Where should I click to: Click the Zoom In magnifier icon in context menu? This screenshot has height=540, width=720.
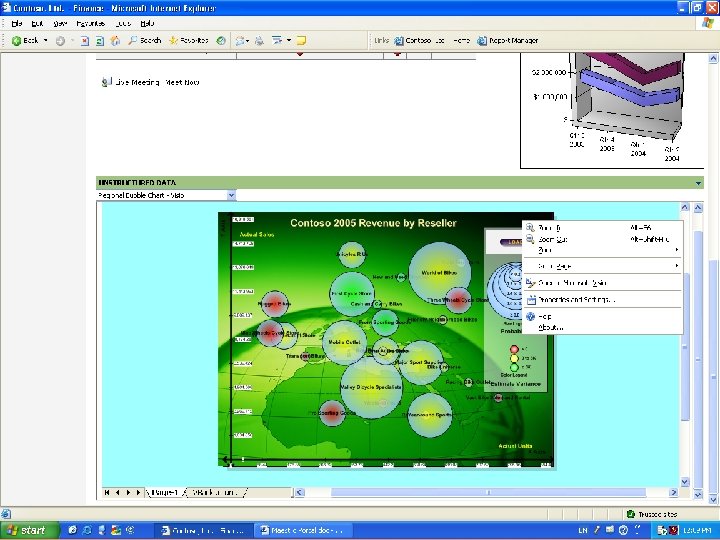point(530,227)
